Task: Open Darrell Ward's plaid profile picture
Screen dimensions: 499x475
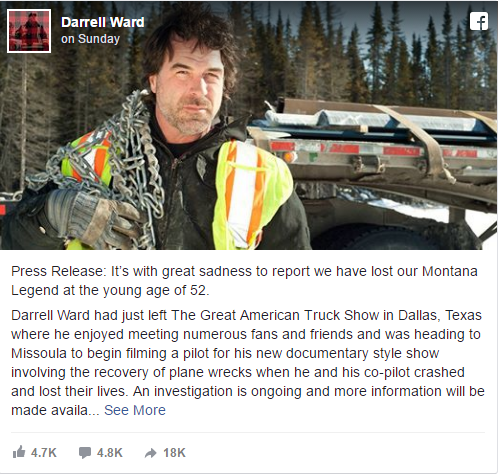Action: tap(29, 31)
